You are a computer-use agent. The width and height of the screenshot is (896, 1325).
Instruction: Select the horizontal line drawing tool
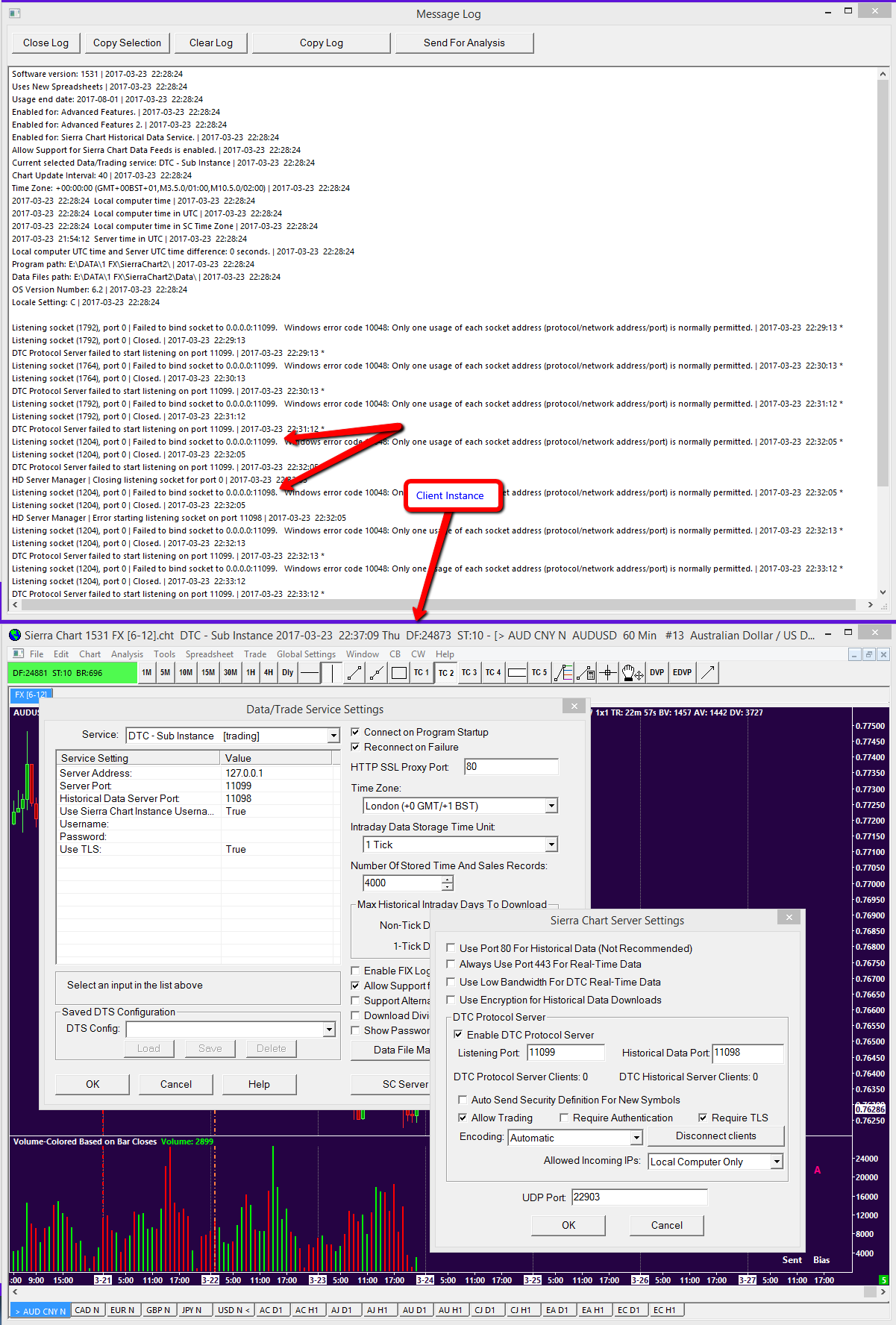[x=310, y=672]
